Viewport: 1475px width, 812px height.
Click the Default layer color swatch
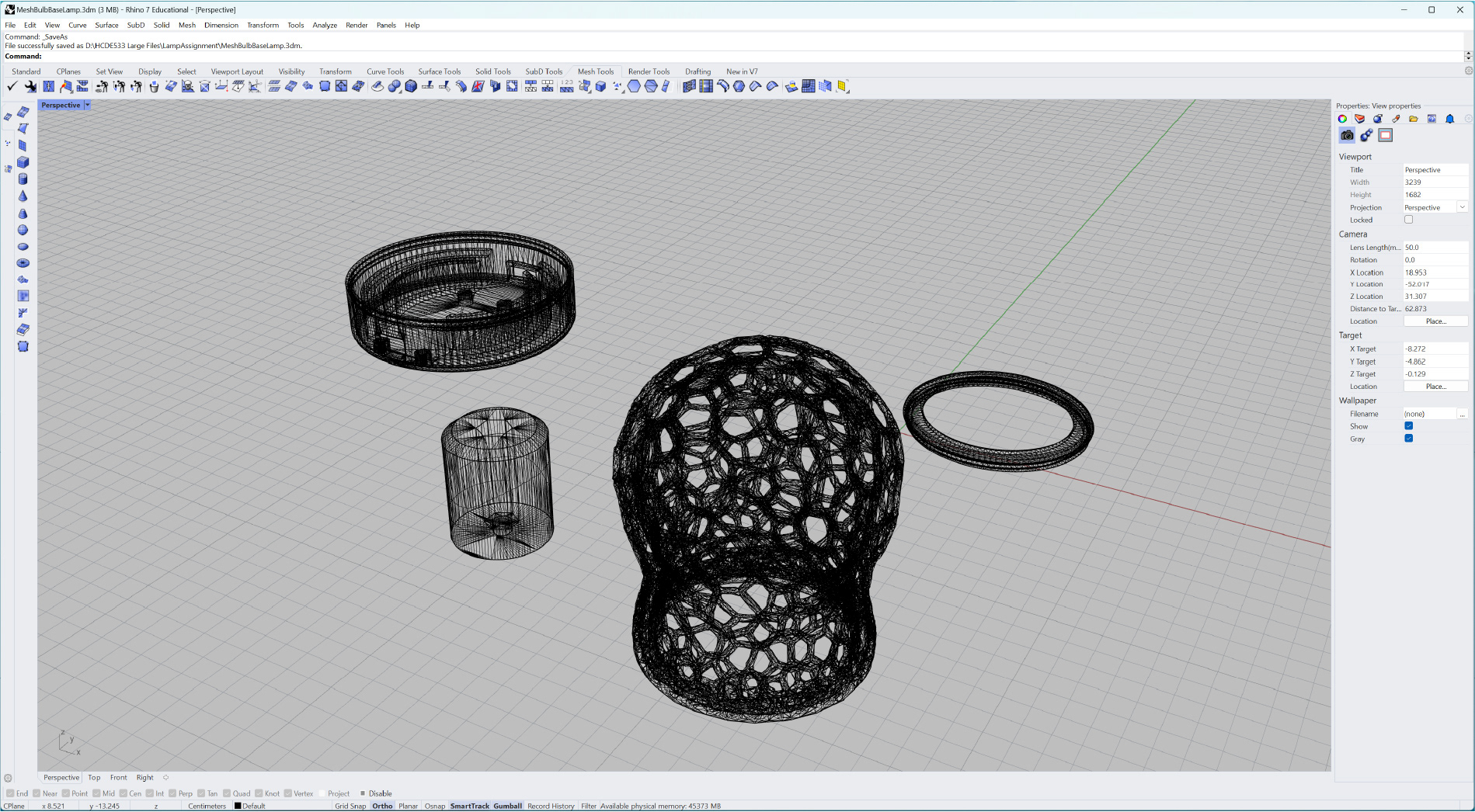(238, 806)
